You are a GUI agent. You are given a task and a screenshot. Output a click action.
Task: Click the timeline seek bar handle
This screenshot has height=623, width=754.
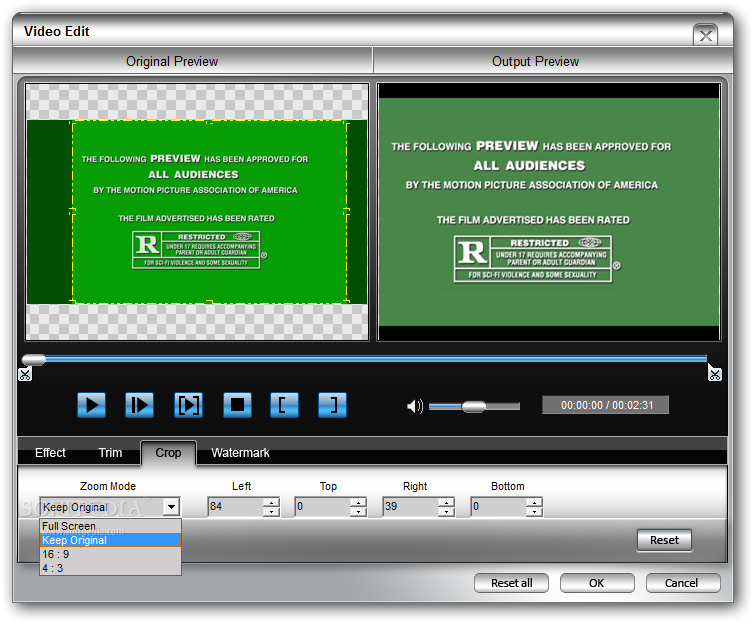pyautogui.click(x=34, y=360)
